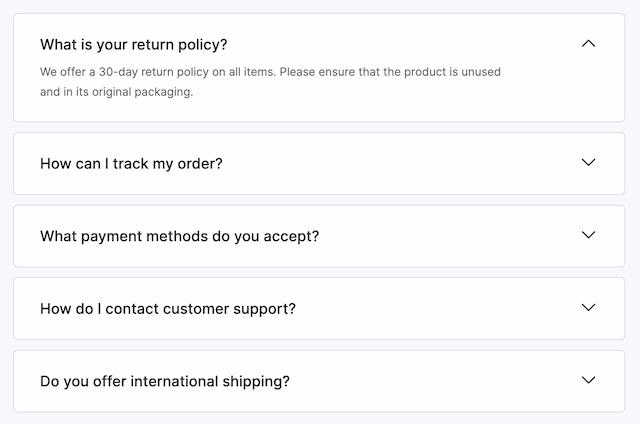Click the chevron for the international shipping question
Screen dimensions: 640x424
(588, 380)
